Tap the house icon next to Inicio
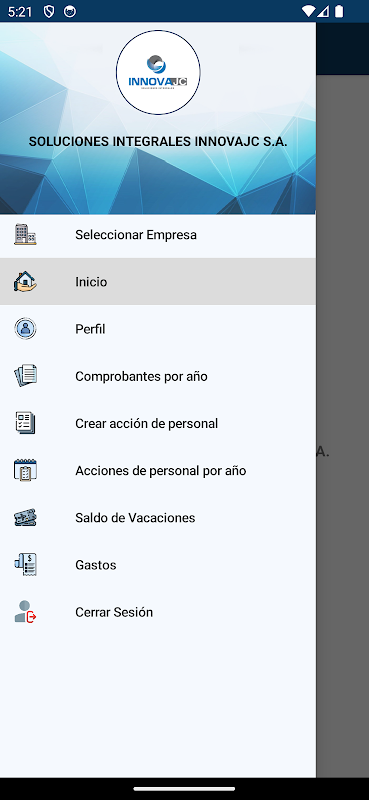Screen dimensions: 369x800 [x=25, y=282]
